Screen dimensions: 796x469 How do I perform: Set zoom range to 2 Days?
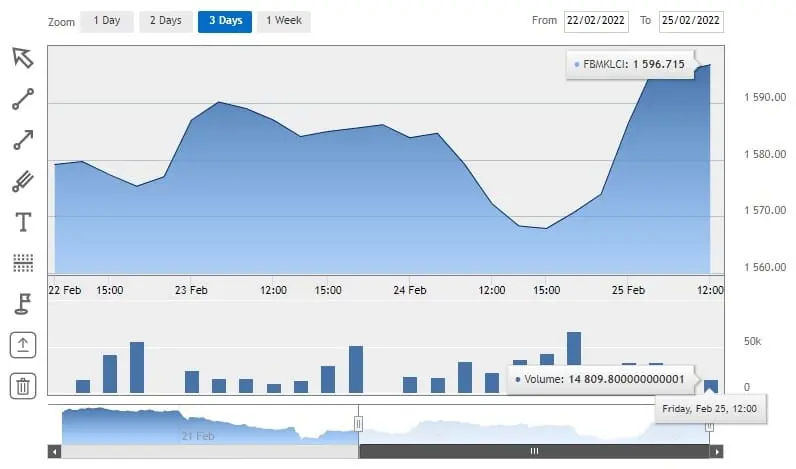(x=166, y=21)
